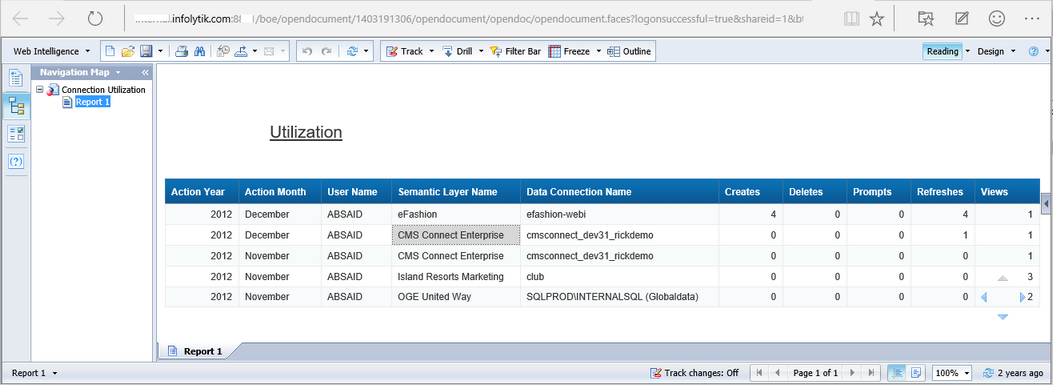Open the Export dropdown arrow
The image size is (1053, 385).
point(255,51)
